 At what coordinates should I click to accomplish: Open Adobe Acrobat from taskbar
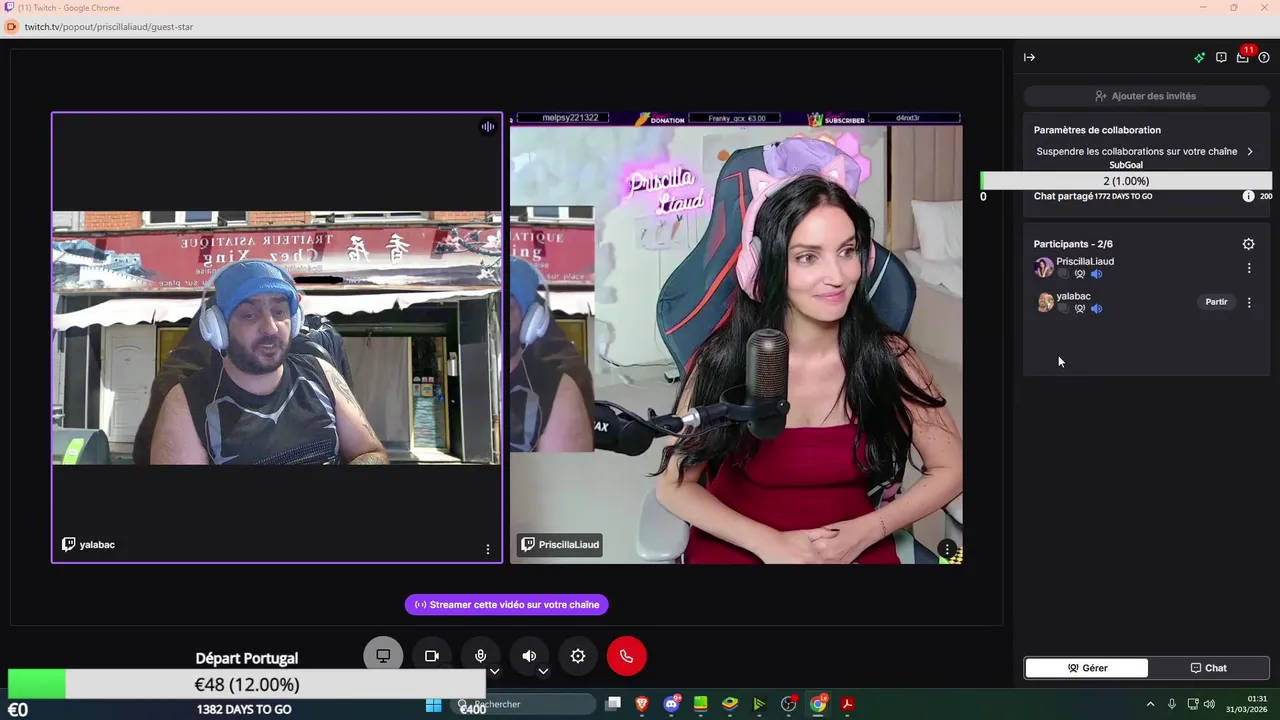click(x=847, y=704)
